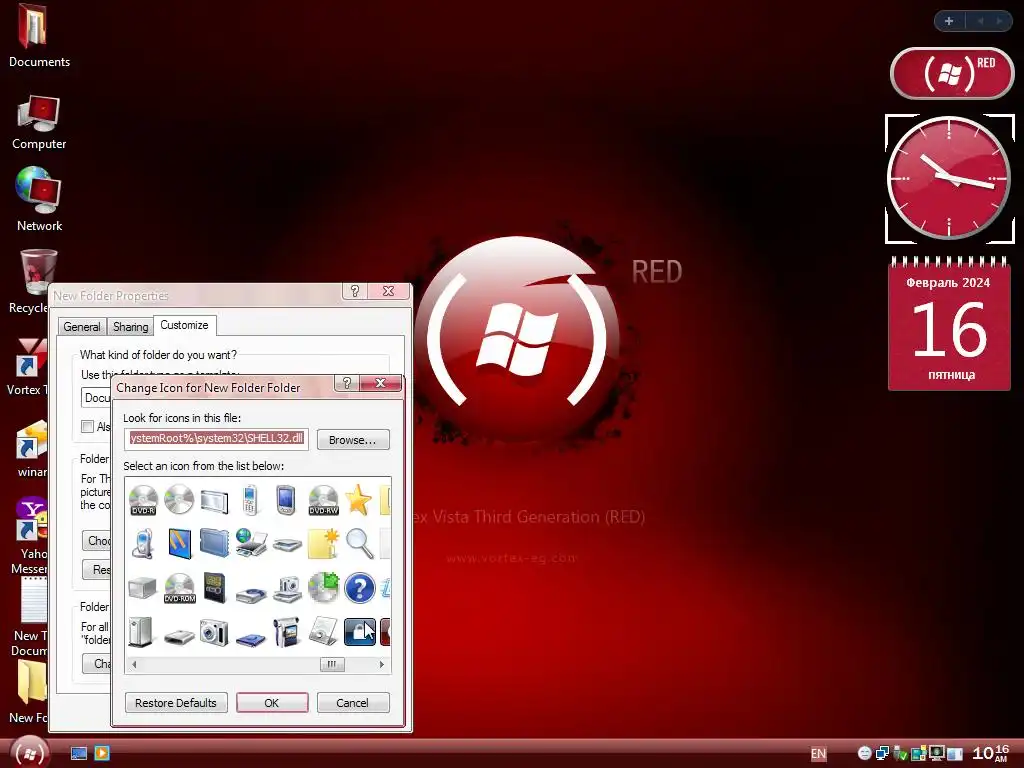Open the Network desktop icon

[x=39, y=199]
